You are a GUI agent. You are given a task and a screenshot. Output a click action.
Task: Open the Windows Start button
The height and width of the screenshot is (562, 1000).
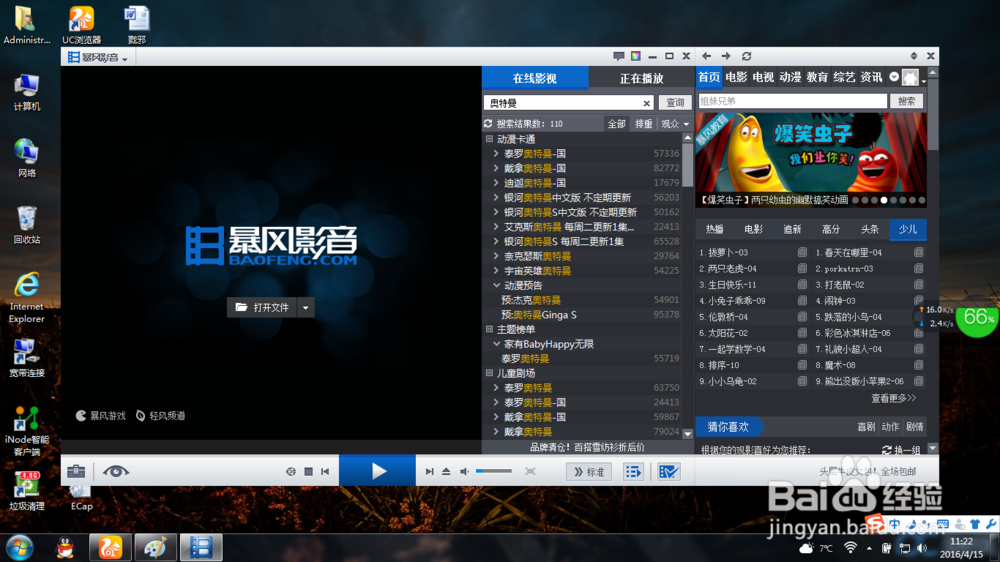tap(19, 548)
